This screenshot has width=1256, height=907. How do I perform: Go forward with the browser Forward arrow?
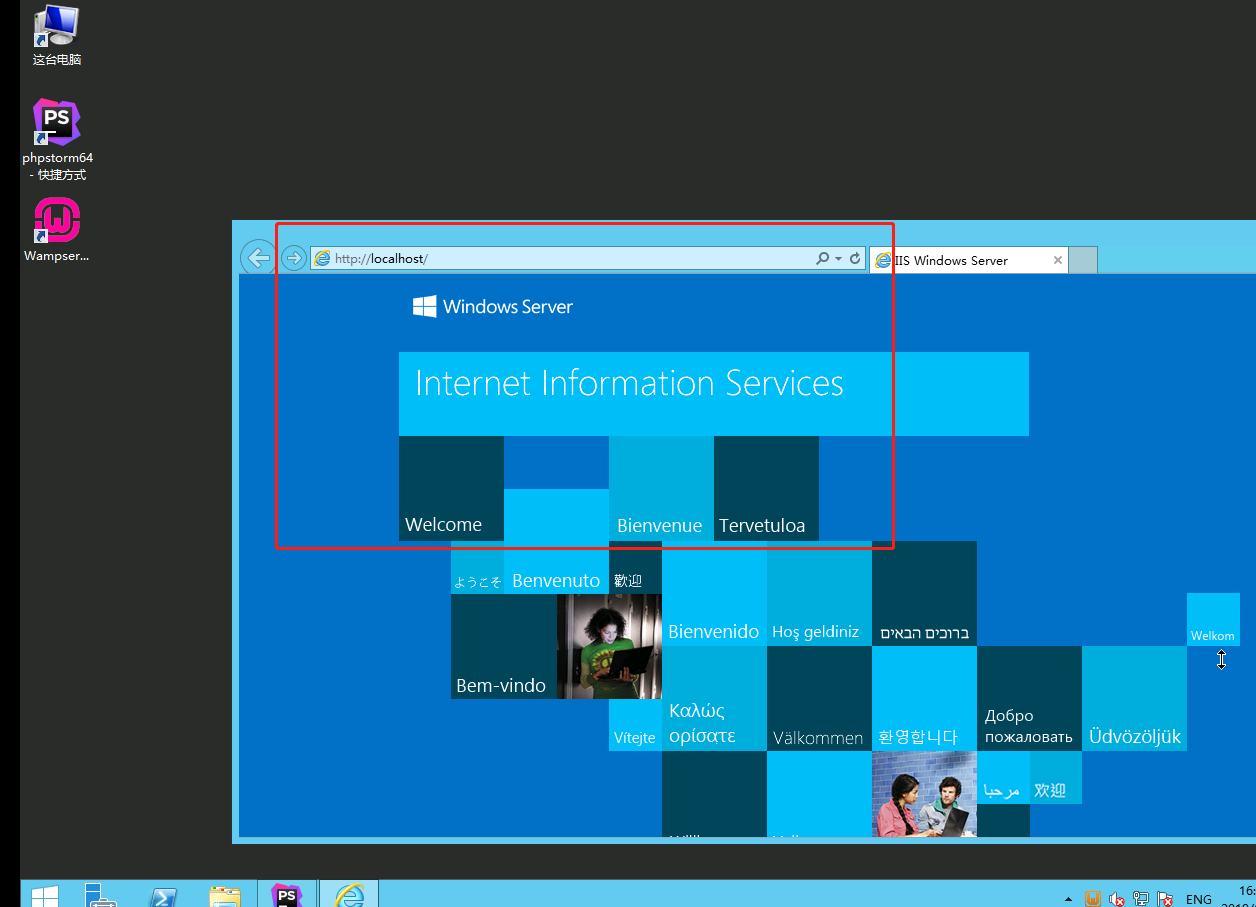pyautogui.click(x=293, y=258)
